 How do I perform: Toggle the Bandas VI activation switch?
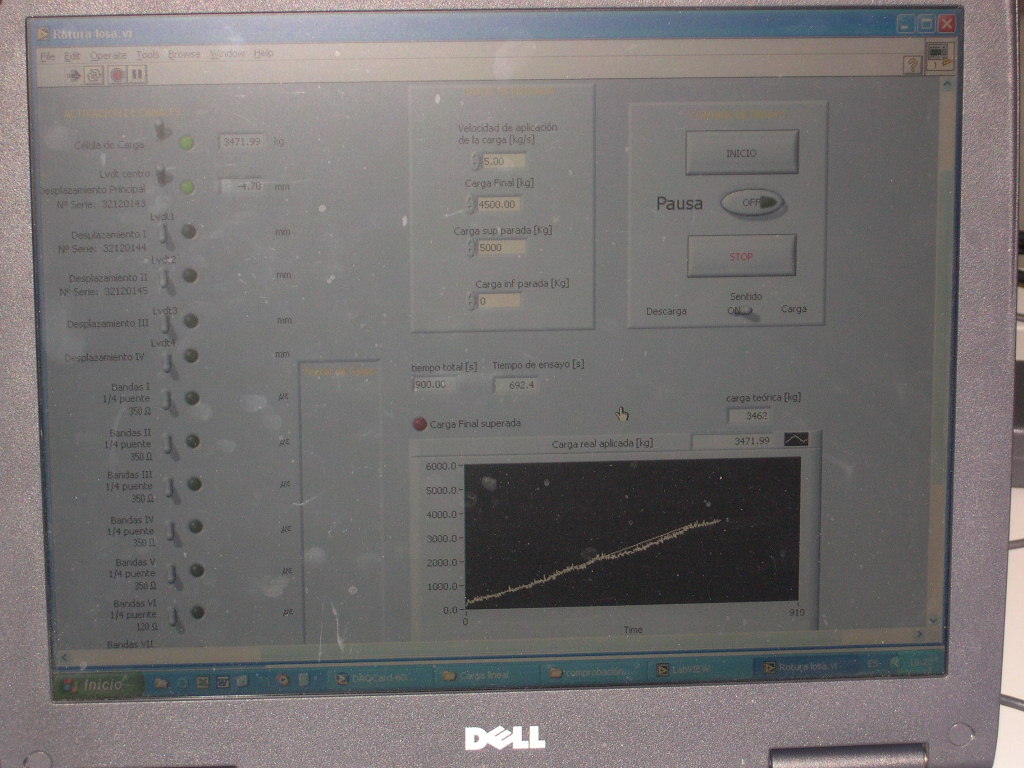pos(176,618)
